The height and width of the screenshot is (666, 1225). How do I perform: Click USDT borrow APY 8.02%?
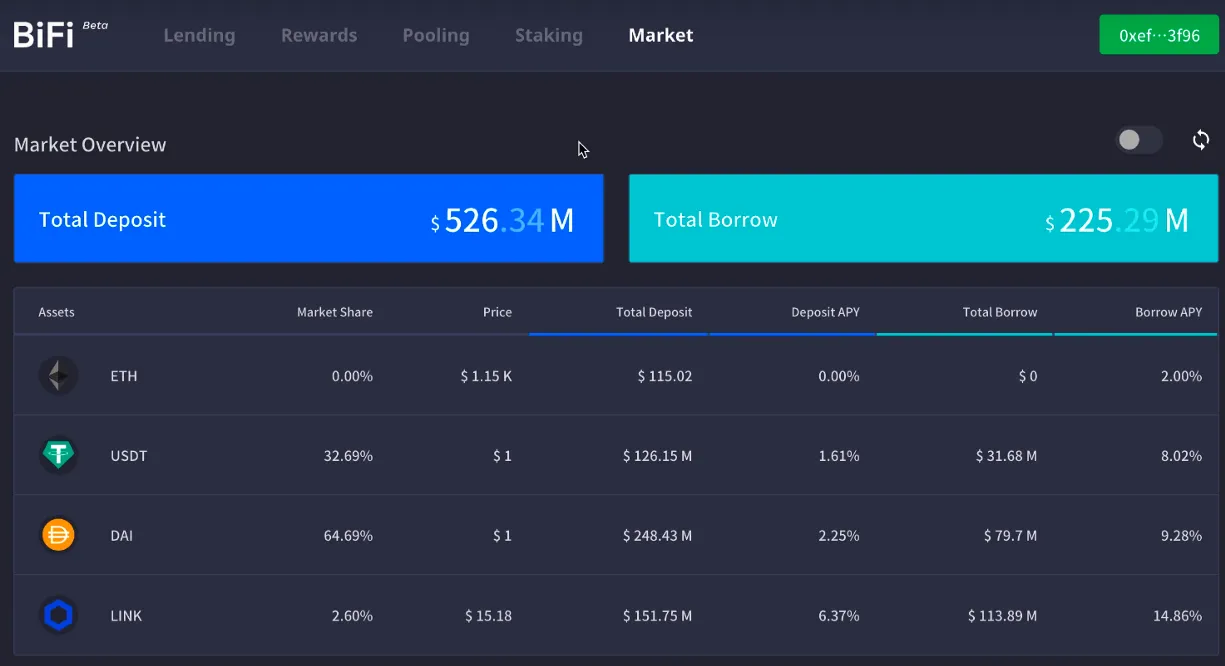coord(1181,456)
